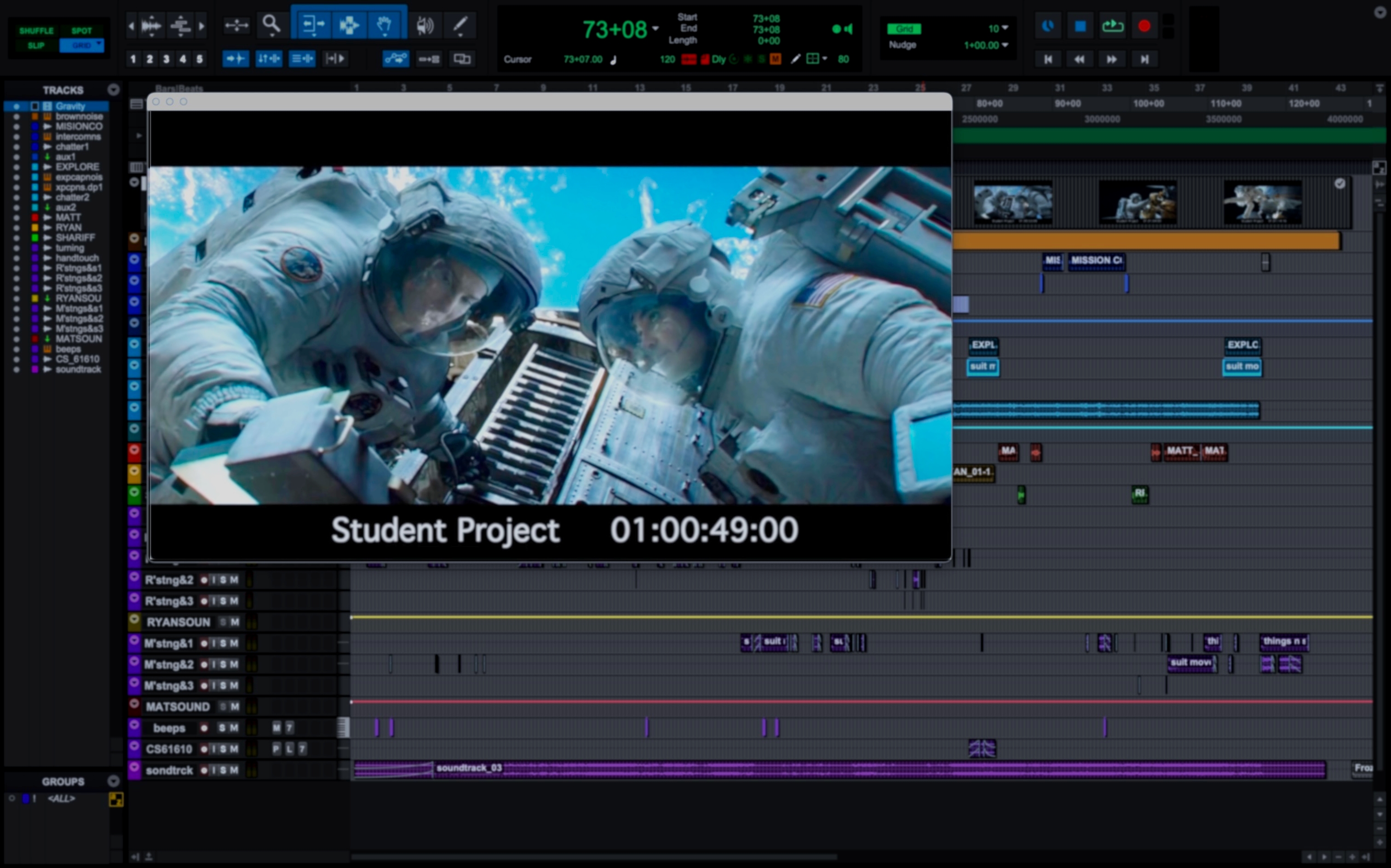Select MISIONCO track in Tracks list
This screenshot has height=868, width=1391.
pyautogui.click(x=79, y=126)
